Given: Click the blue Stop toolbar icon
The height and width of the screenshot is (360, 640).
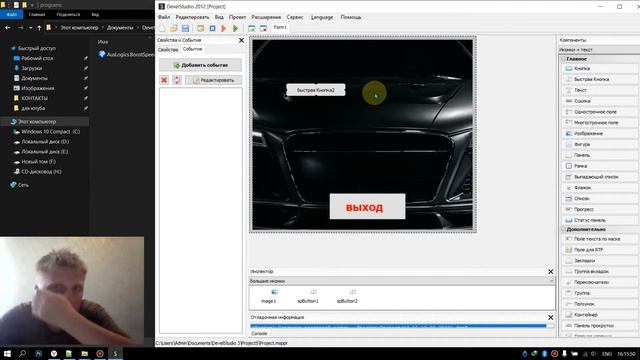Looking at the screenshot, I should [212, 28].
